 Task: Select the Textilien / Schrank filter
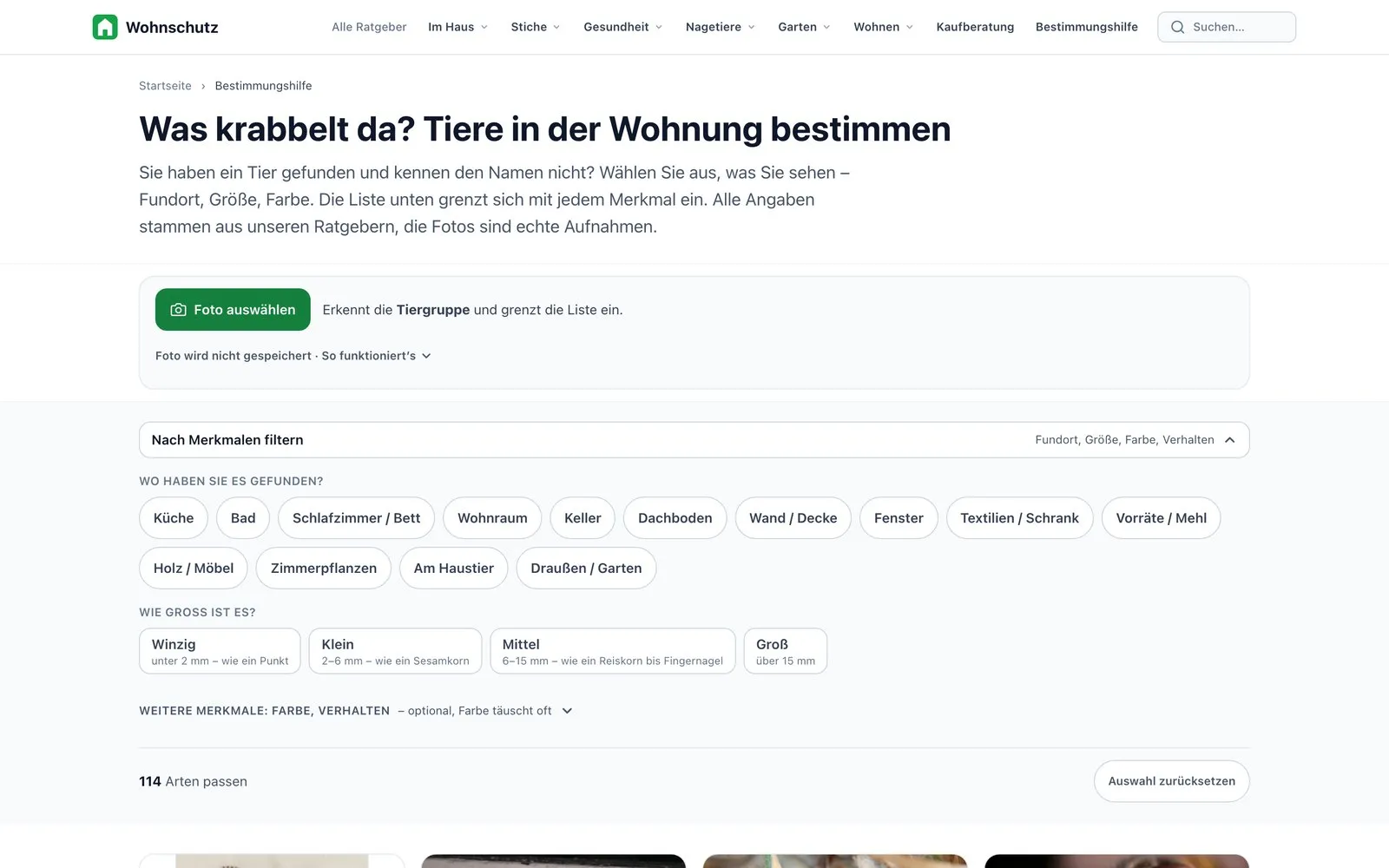pyautogui.click(x=1019, y=518)
